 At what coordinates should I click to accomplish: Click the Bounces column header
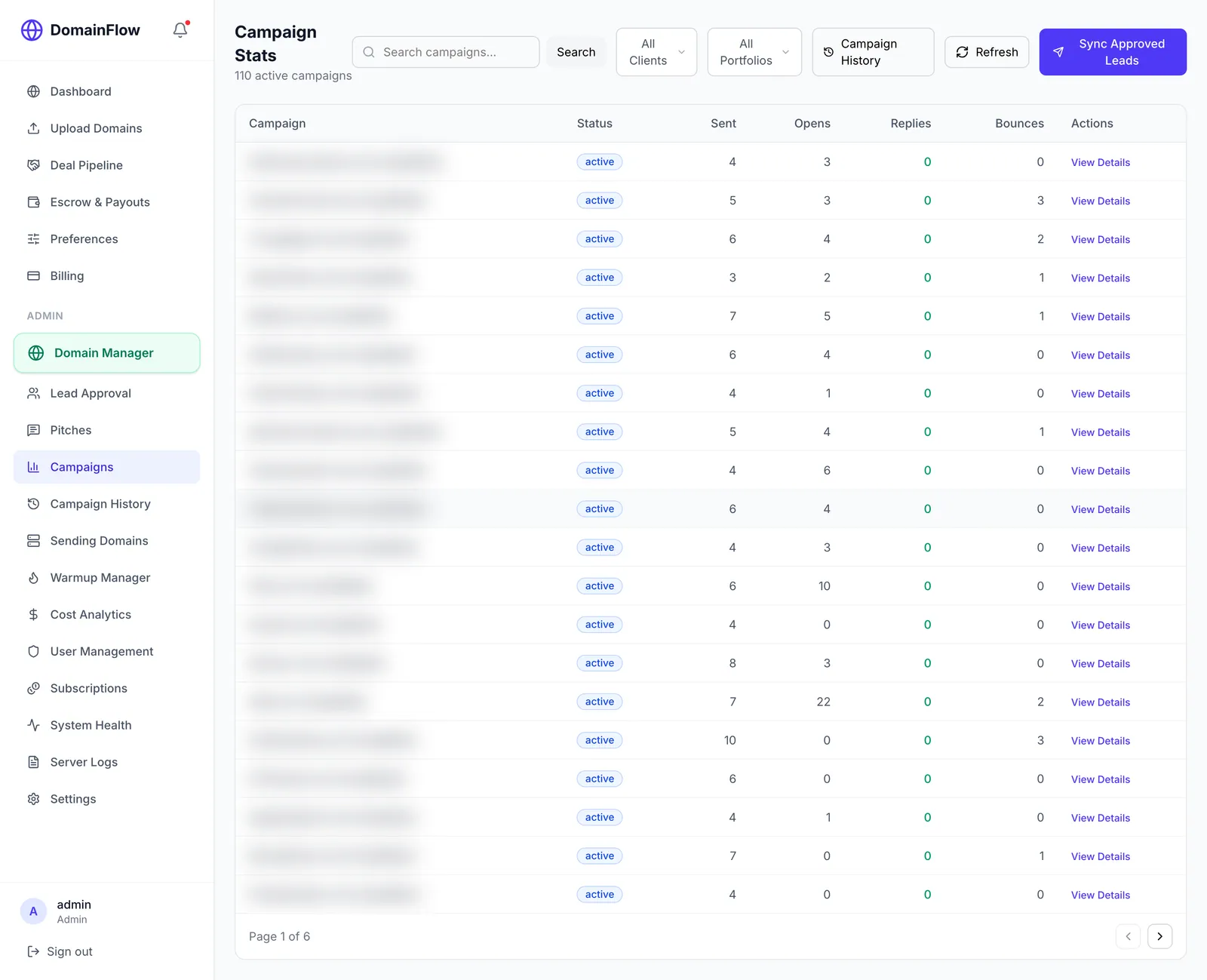1019,123
